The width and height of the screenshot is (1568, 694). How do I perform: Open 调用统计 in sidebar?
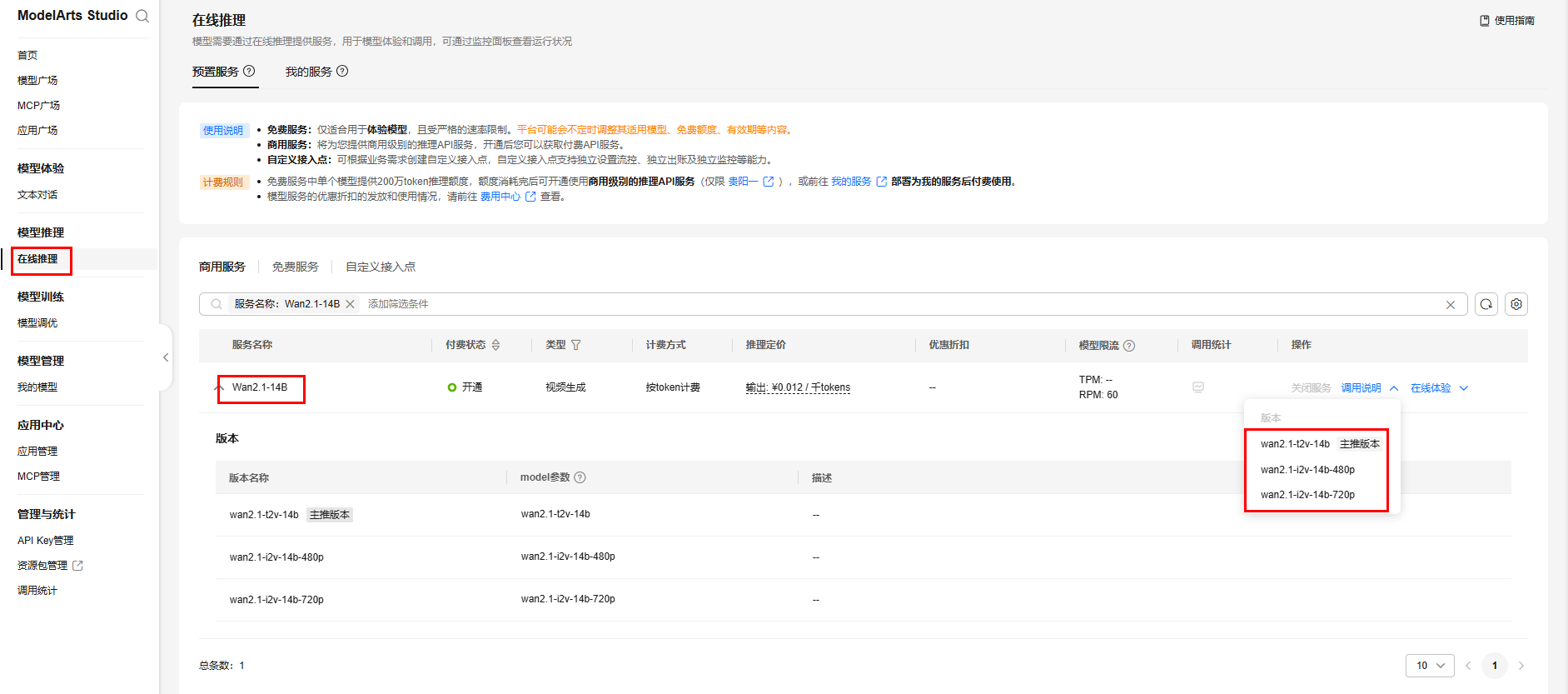pyautogui.click(x=37, y=591)
